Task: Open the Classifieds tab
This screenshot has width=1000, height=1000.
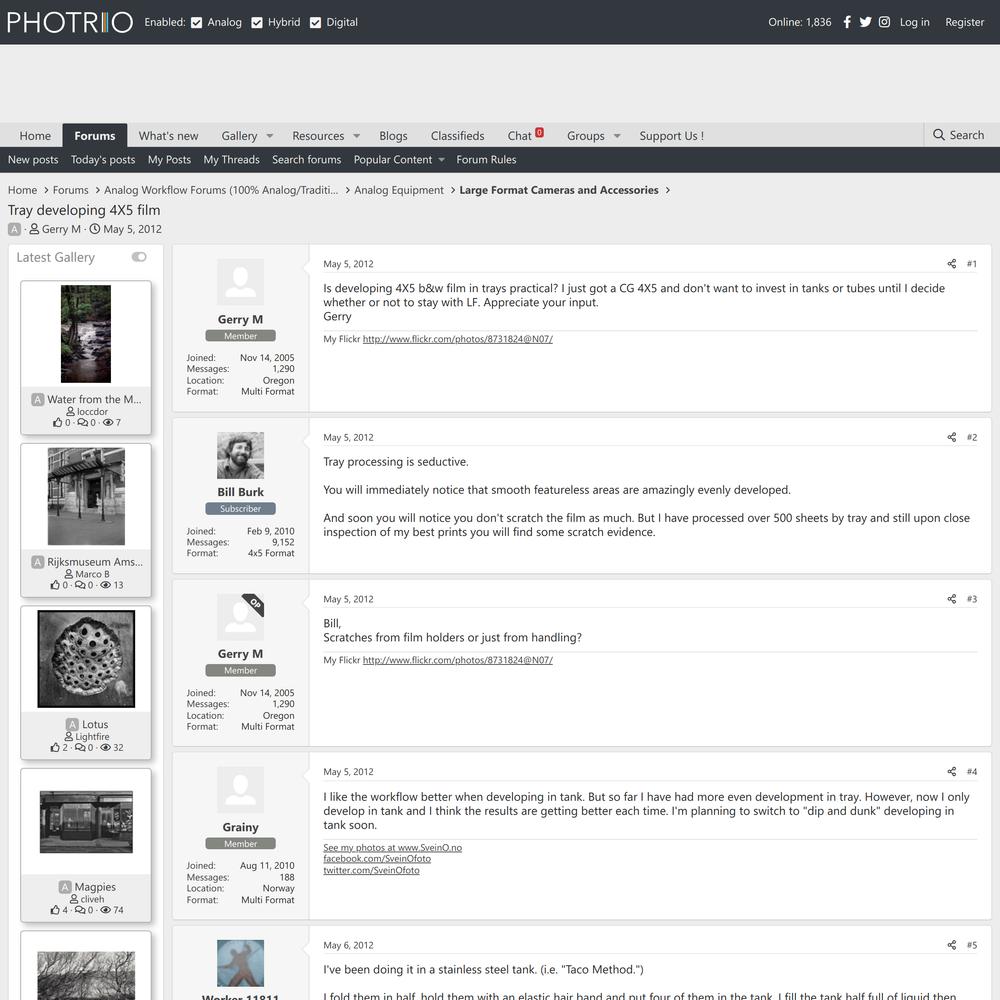Action: (457, 136)
